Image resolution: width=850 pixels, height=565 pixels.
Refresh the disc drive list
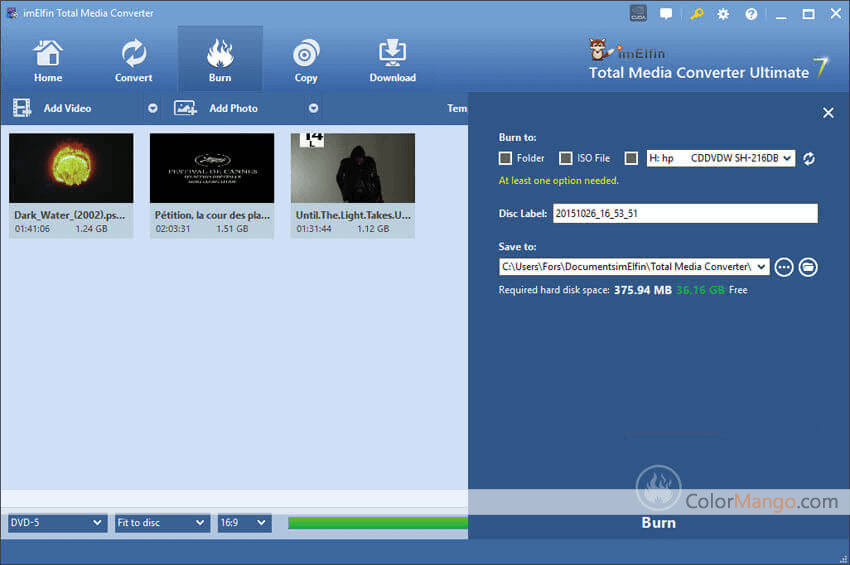[x=809, y=158]
